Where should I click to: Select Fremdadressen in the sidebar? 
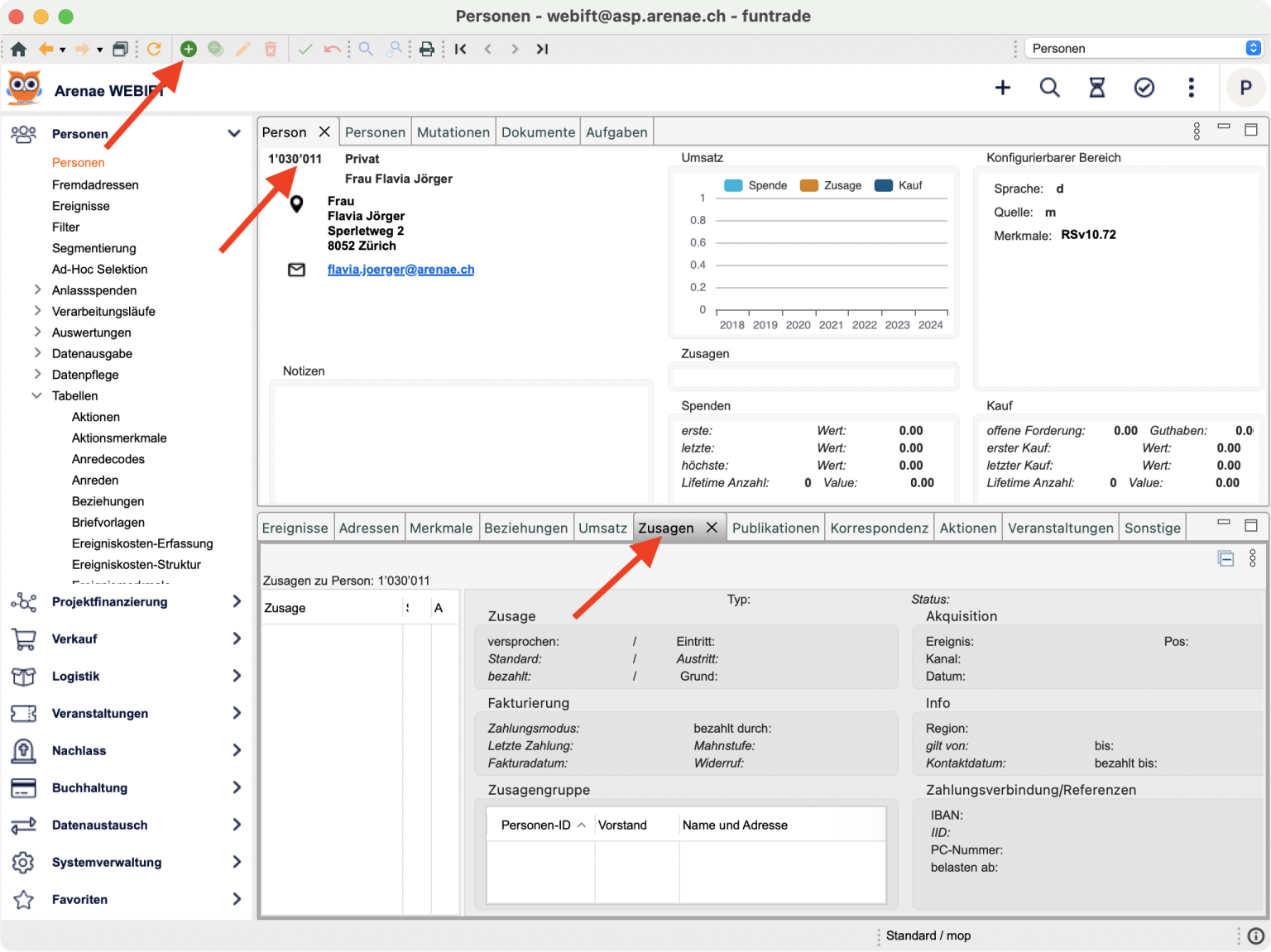click(95, 184)
